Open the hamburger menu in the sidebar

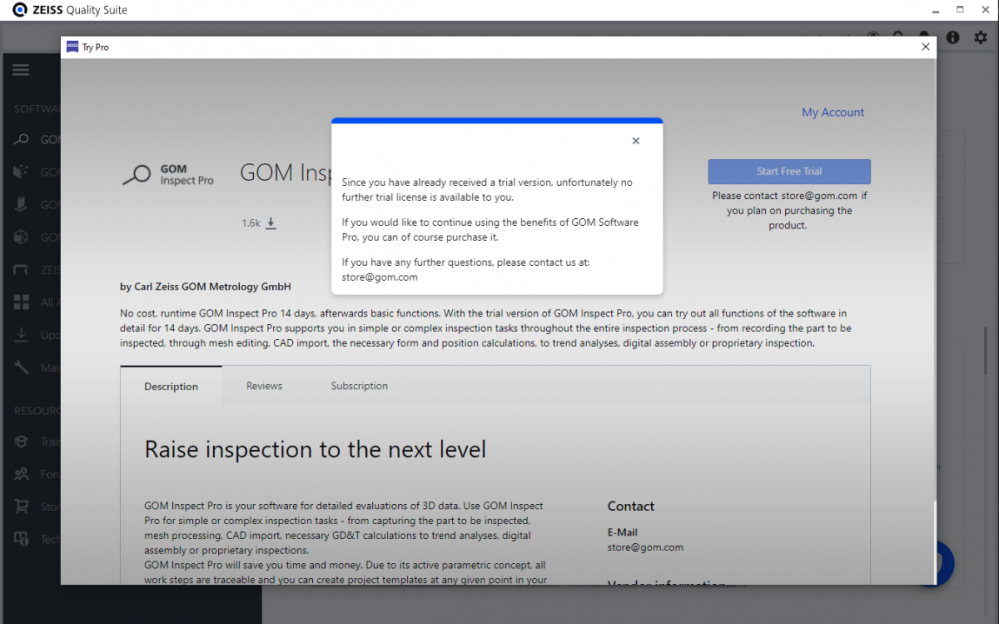[20, 69]
